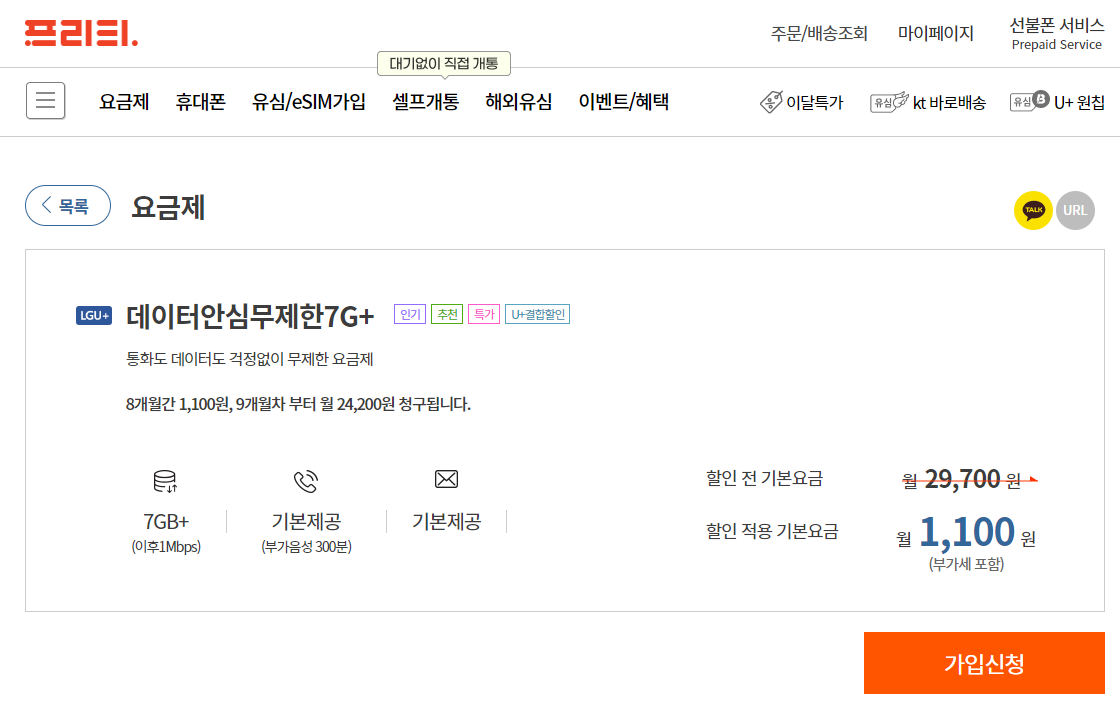Click the 대기없이 직접 개통 tooltip
This screenshot has width=1120, height=706.
[444, 64]
